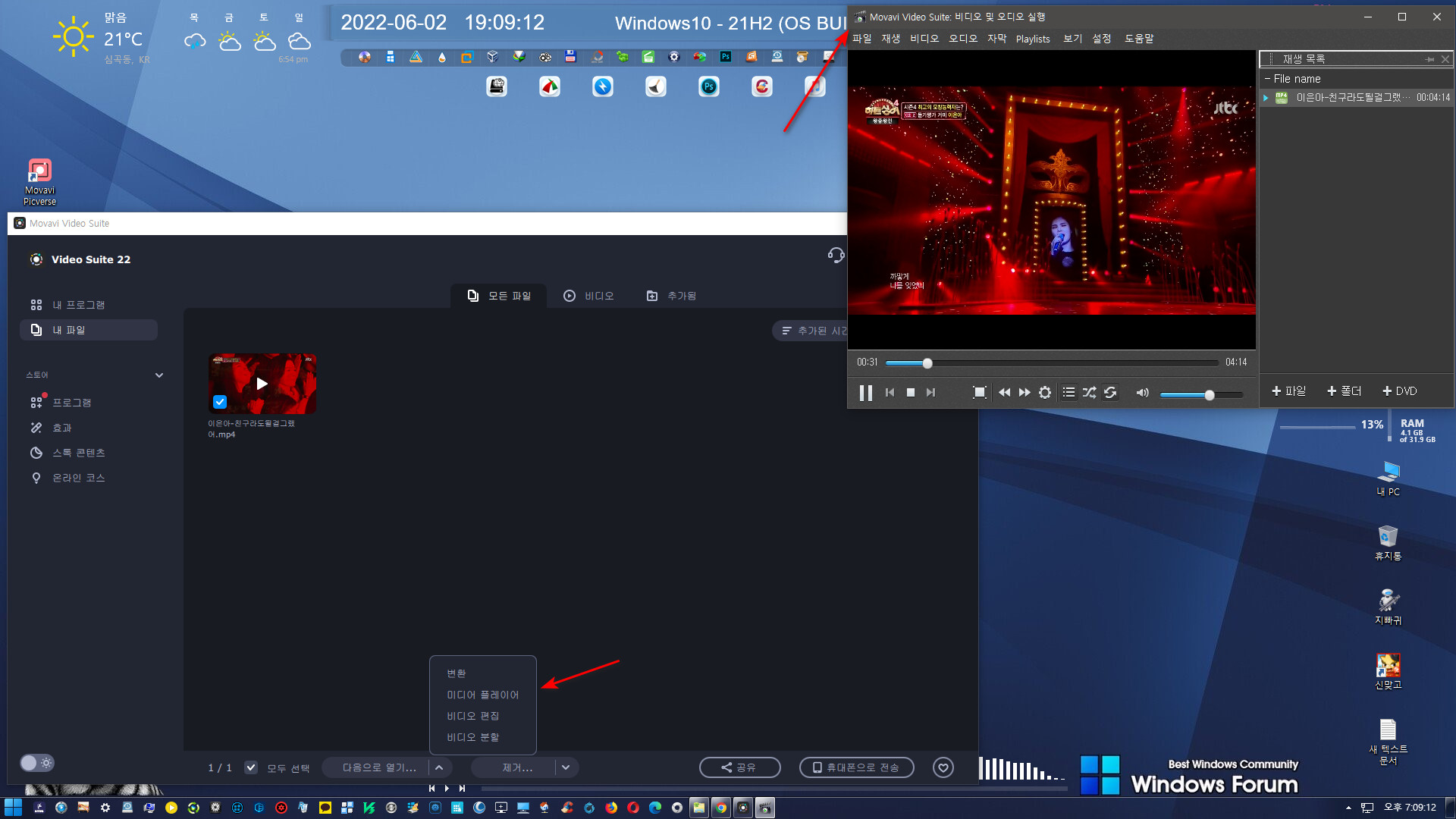Choose 변환 from open-with menu

click(457, 673)
